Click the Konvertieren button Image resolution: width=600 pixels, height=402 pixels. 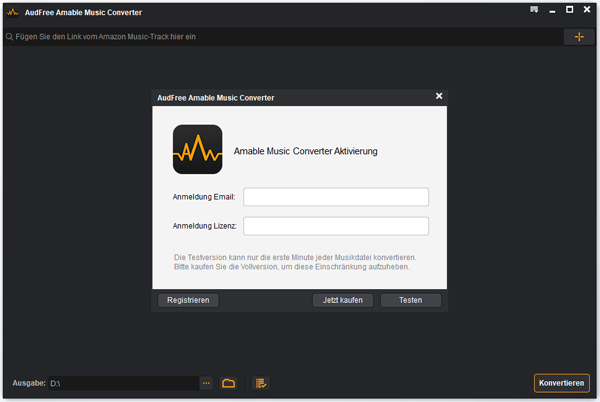point(561,383)
